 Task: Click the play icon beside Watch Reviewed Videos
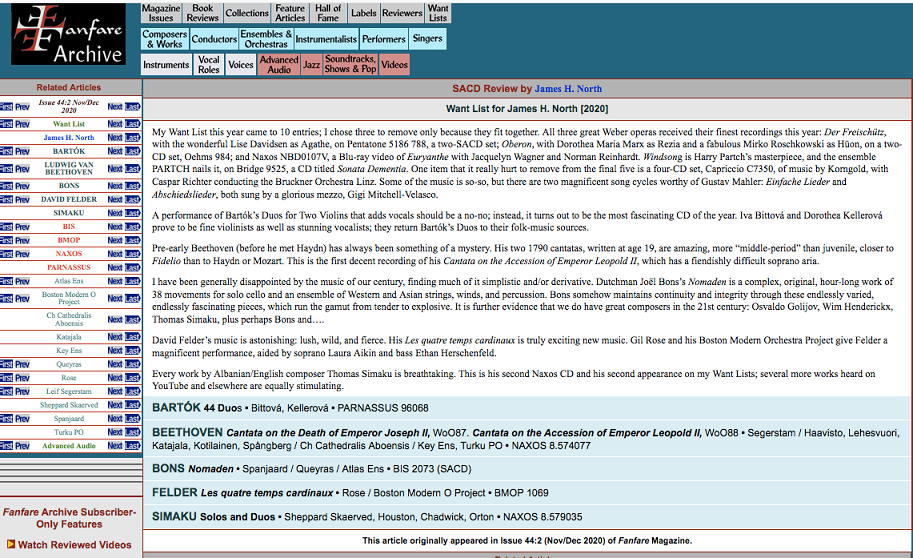tap(11, 545)
